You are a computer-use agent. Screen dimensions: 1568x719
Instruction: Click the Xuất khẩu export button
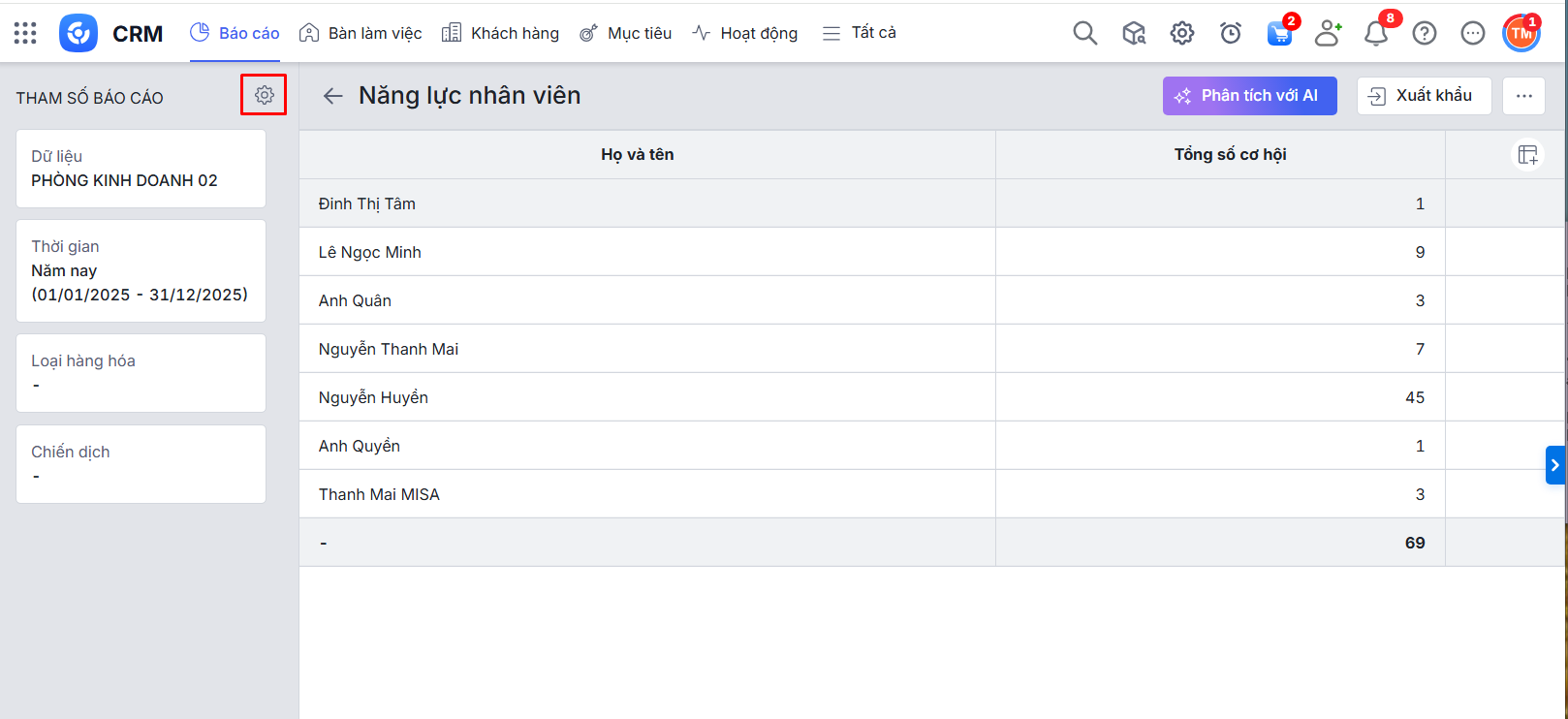[1423, 96]
